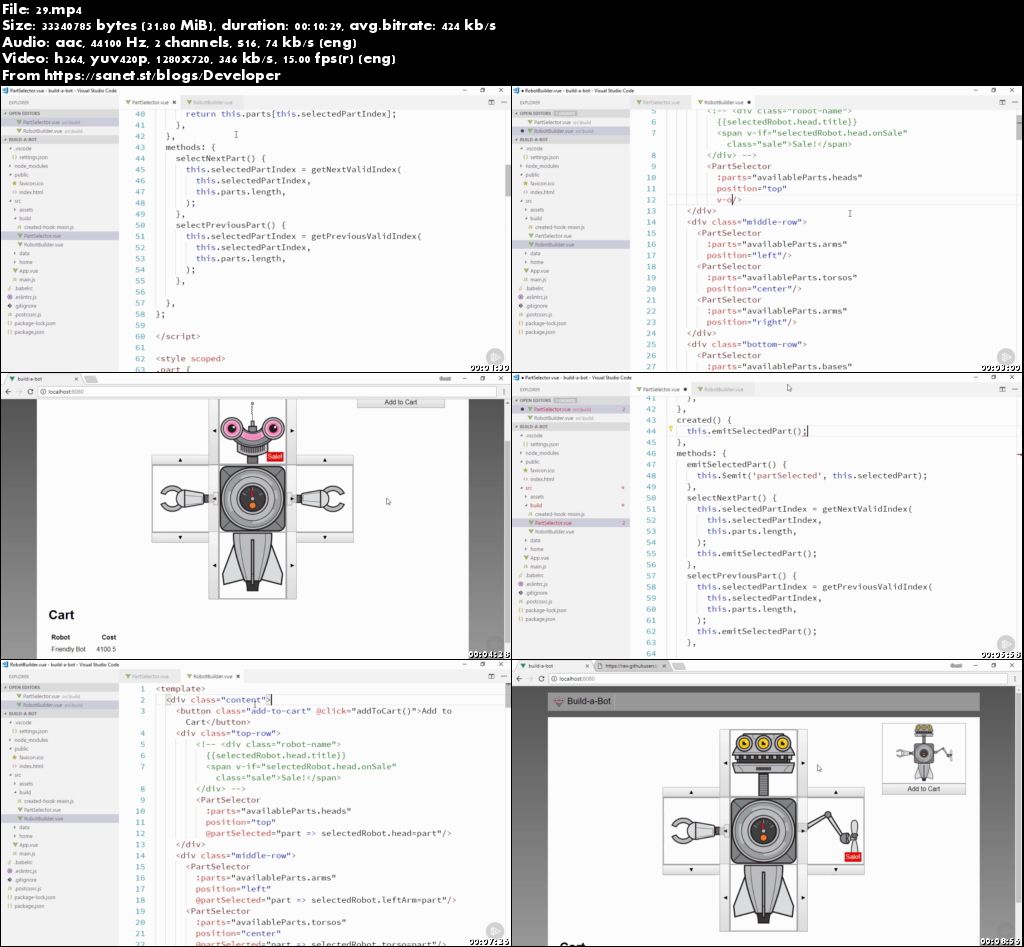Reload the page in pink-eyed robot browser frame
Viewport: 1024px width, 947px height.
coord(30,392)
